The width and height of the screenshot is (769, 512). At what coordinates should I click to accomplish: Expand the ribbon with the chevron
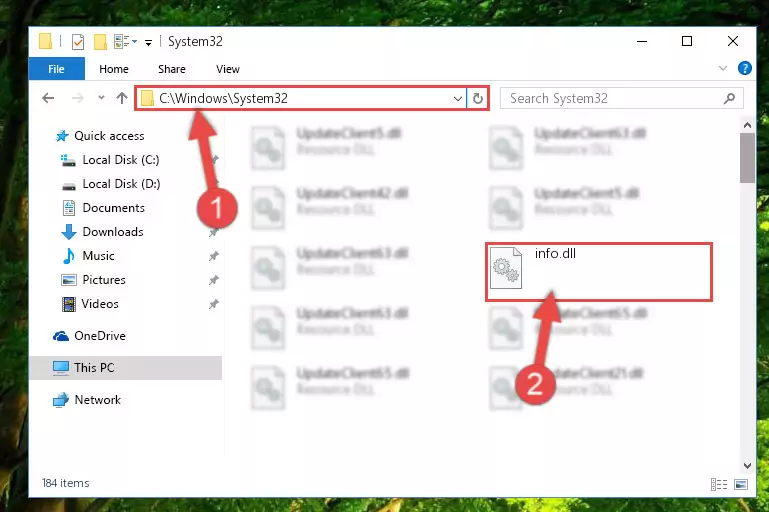pos(722,68)
